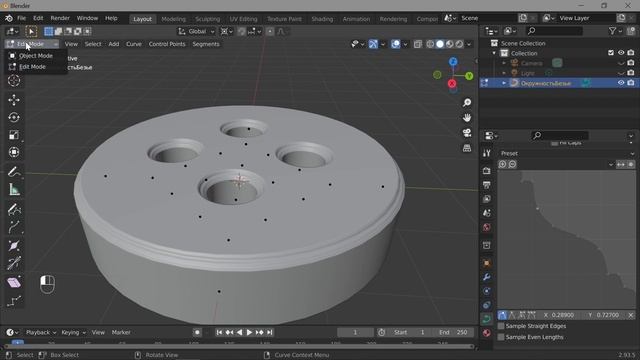Open the Output properties tab

(487, 185)
